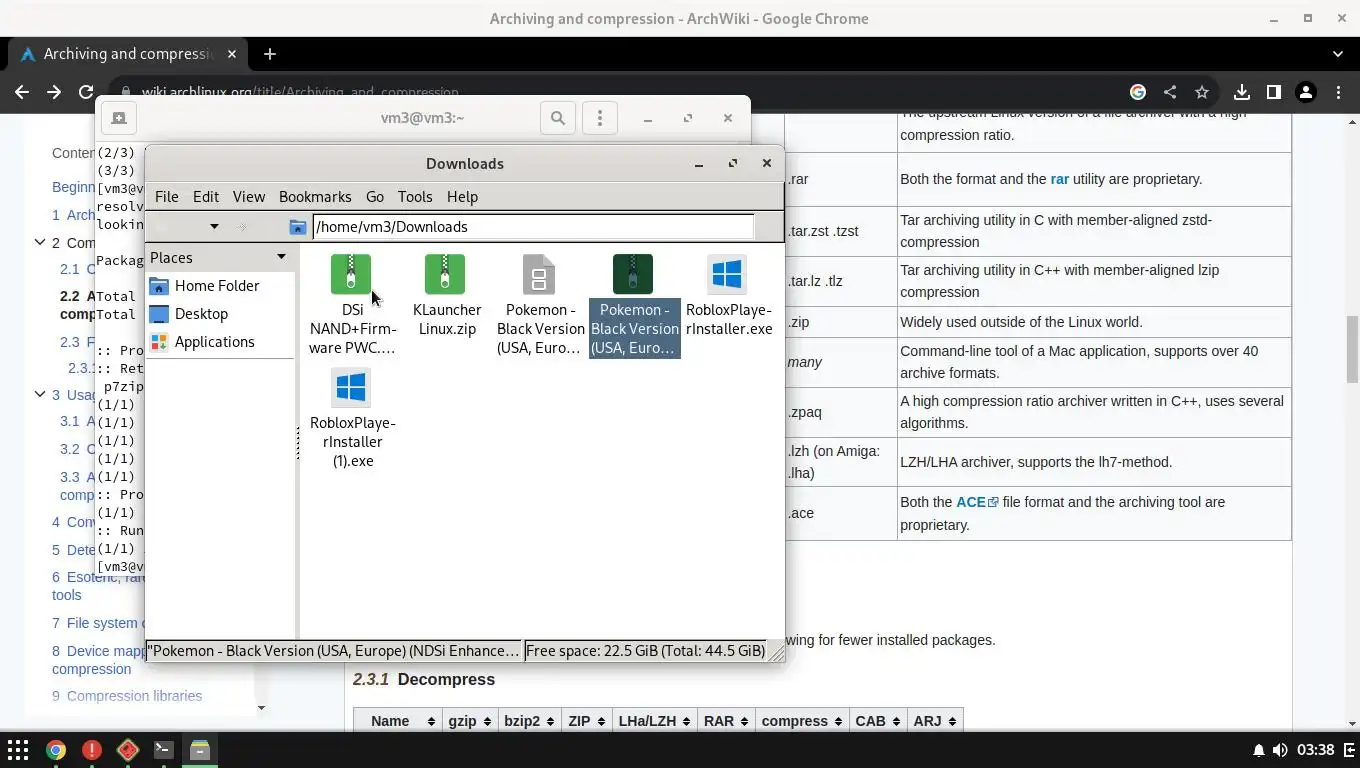
Task: Select KLauncher Linux.zip archive file
Action: click(x=446, y=296)
